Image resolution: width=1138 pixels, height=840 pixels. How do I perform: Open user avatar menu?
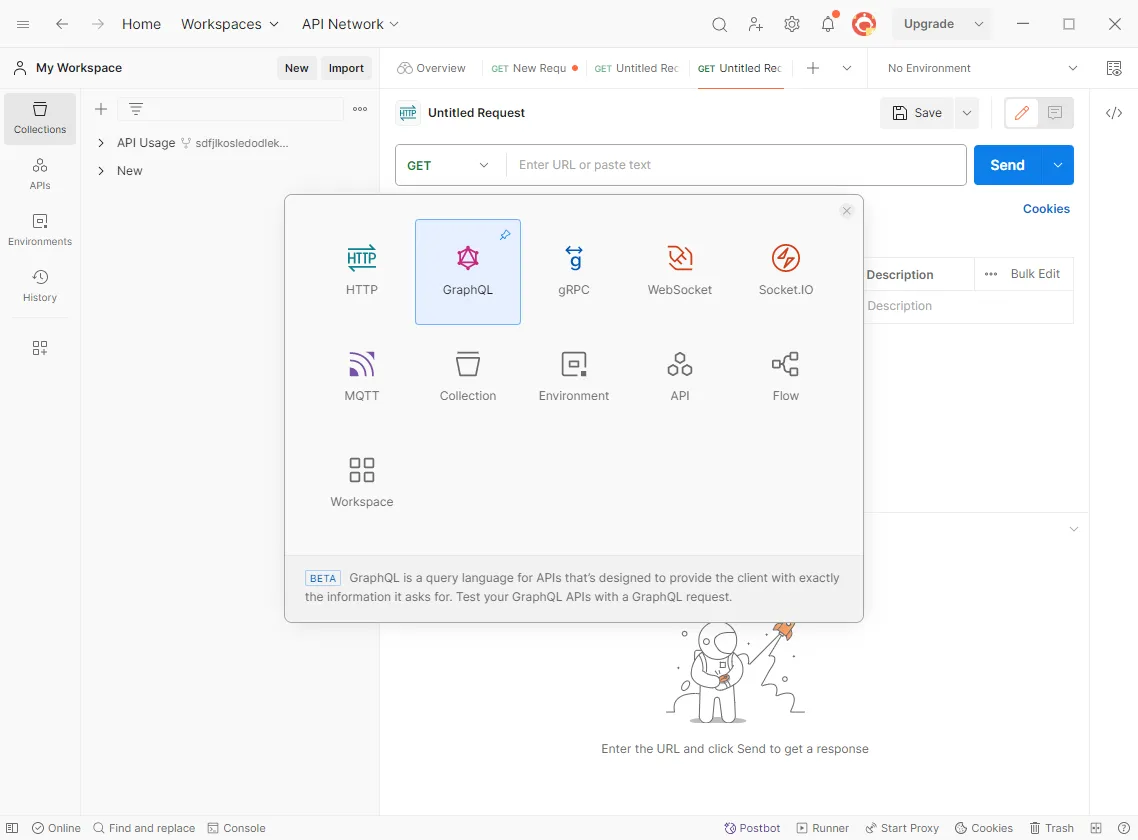864,24
